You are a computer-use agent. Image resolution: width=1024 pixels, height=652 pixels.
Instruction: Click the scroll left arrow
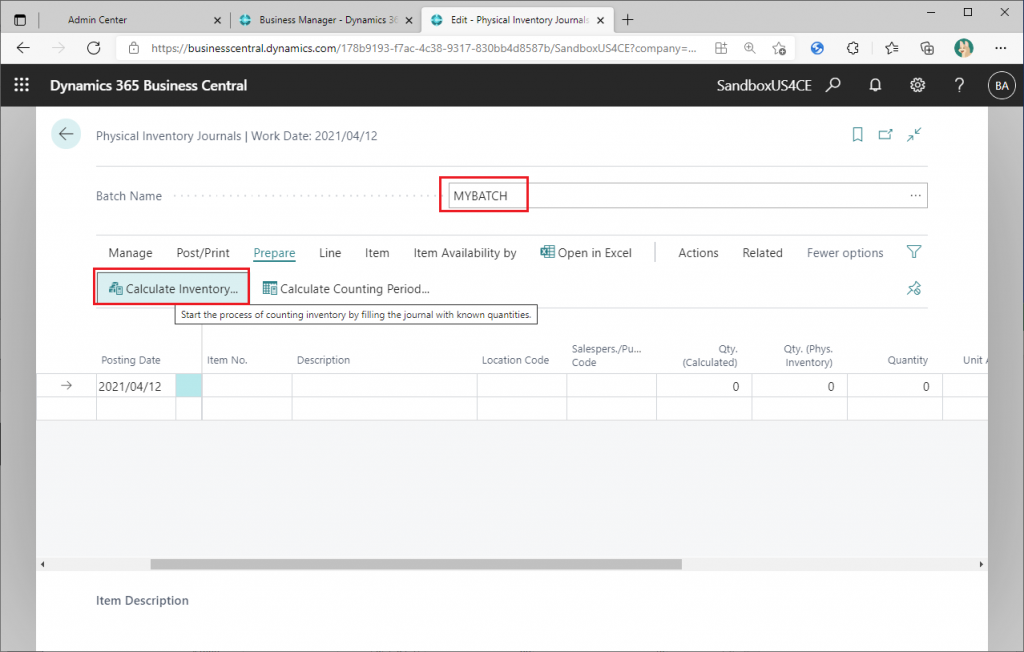click(42, 564)
